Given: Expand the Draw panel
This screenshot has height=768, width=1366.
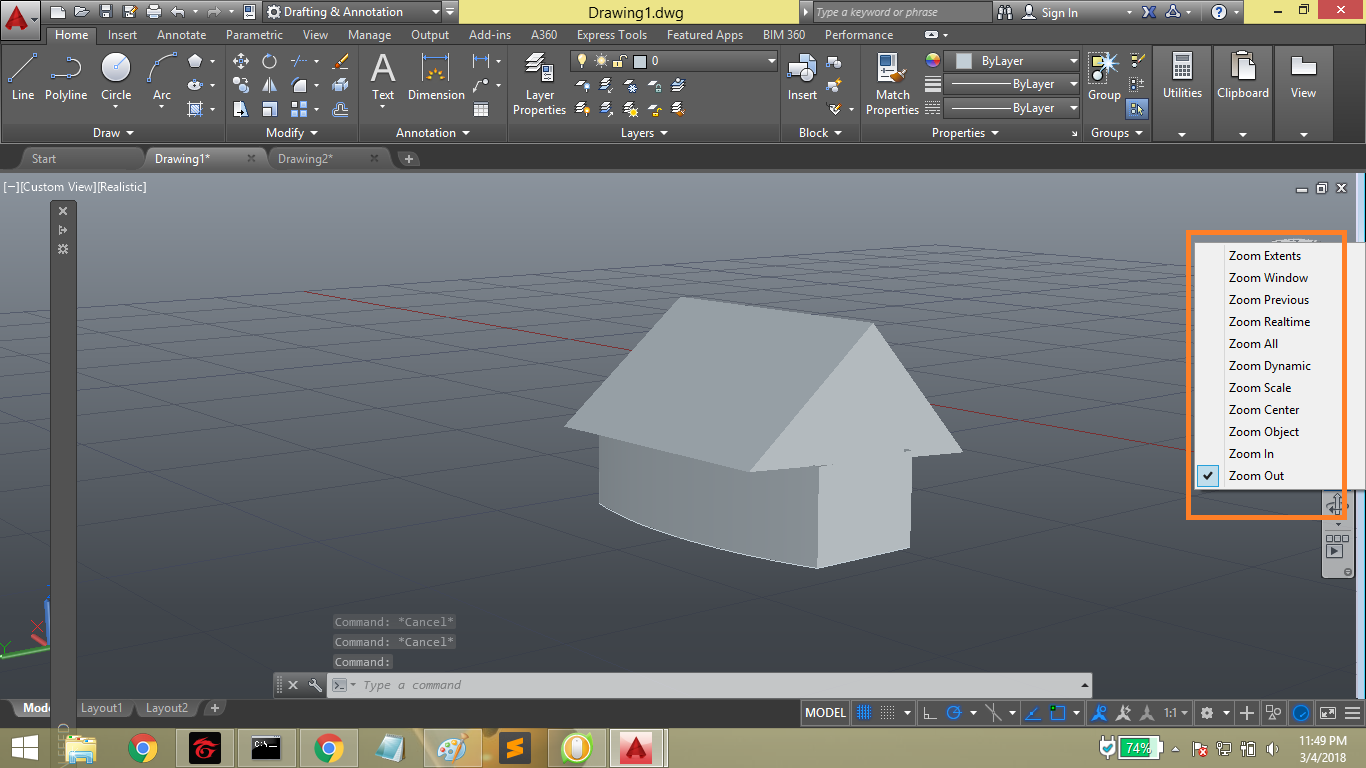Looking at the screenshot, I should point(113,133).
